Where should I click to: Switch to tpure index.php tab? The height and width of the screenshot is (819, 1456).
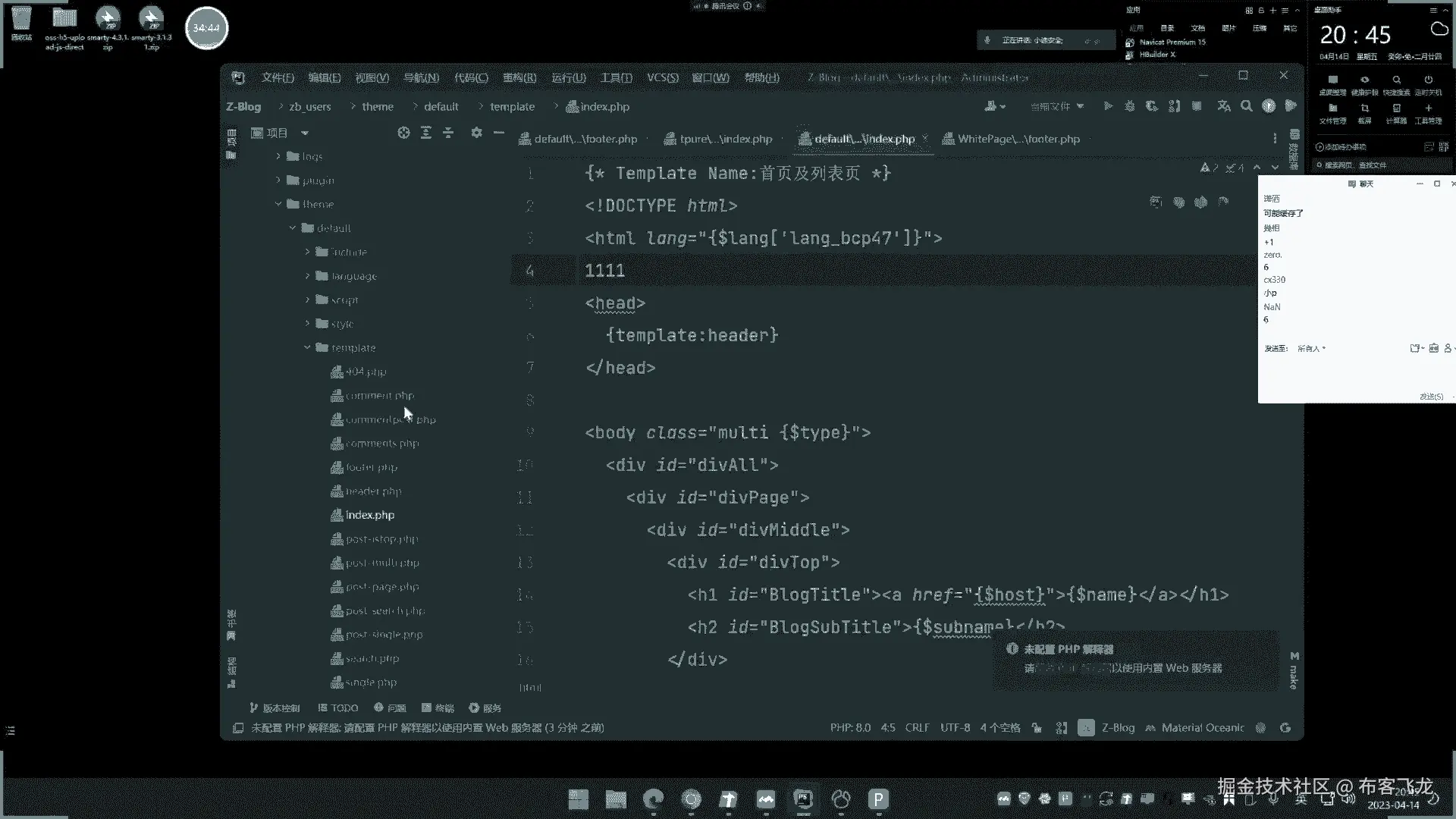coord(725,139)
